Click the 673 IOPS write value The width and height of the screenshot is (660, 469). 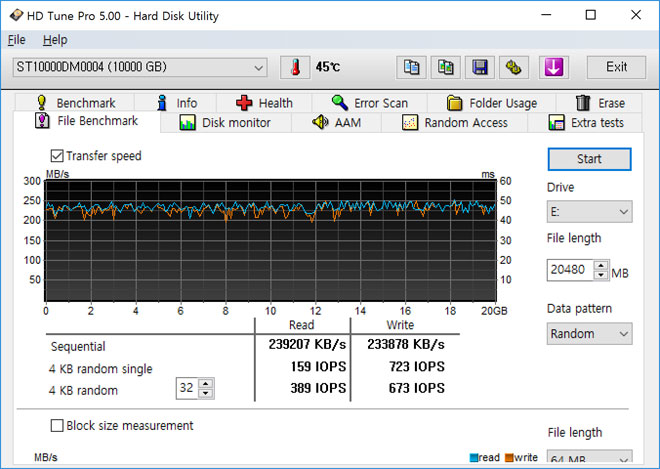click(x=417, y=388)
